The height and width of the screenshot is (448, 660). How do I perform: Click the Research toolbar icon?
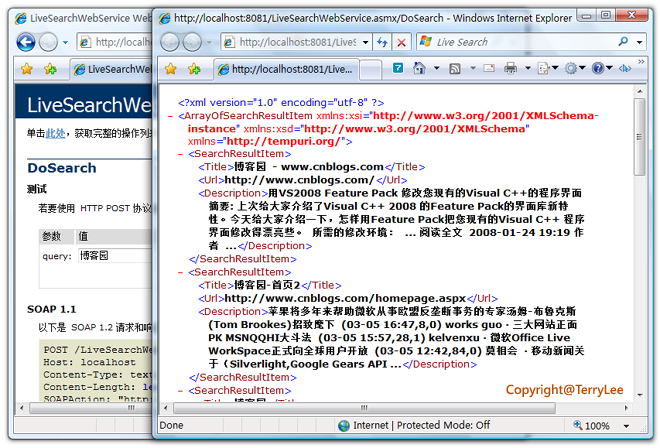(x=625, y=68)
